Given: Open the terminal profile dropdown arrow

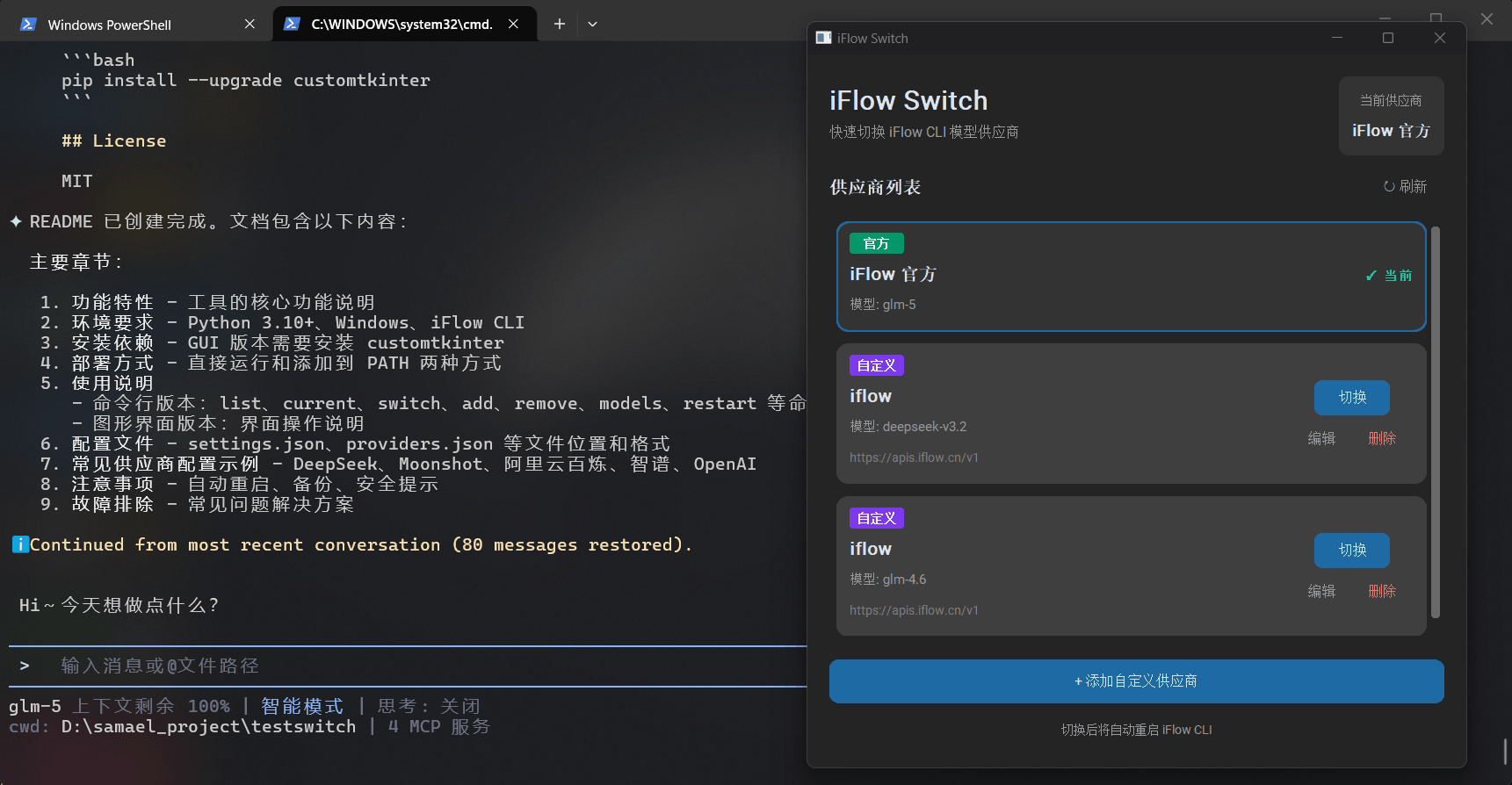Looking at the screenshot, I should click(x=592, y=25).
